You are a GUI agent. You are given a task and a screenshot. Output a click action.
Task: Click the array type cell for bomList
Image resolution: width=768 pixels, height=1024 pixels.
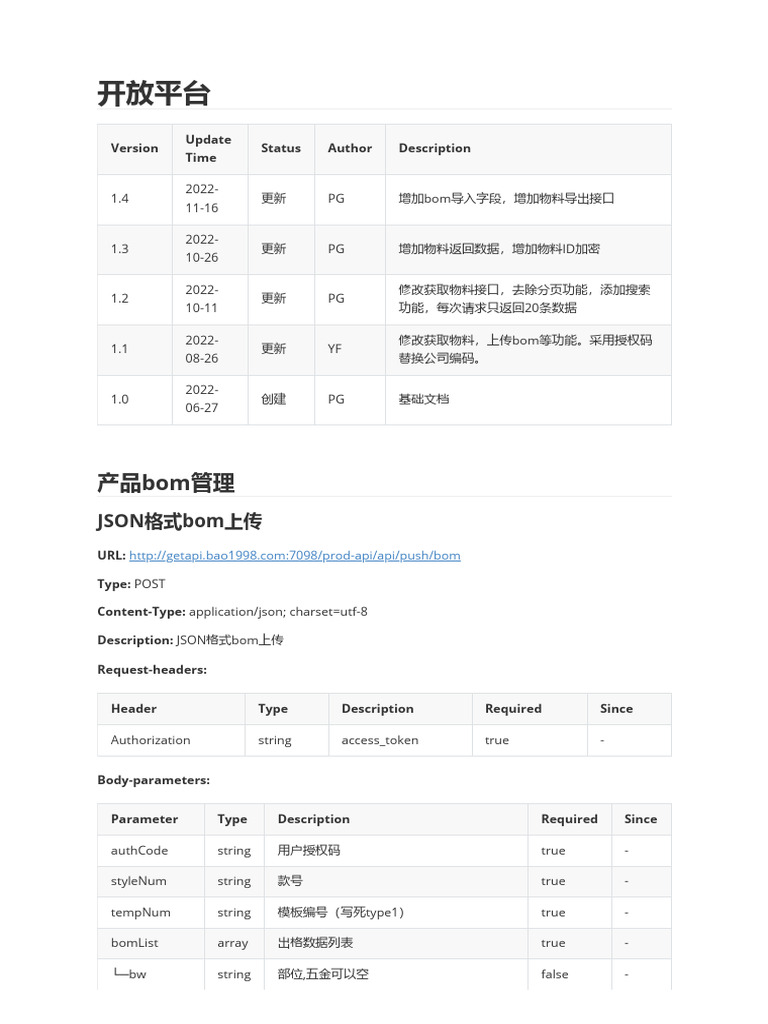pos(232,943)
